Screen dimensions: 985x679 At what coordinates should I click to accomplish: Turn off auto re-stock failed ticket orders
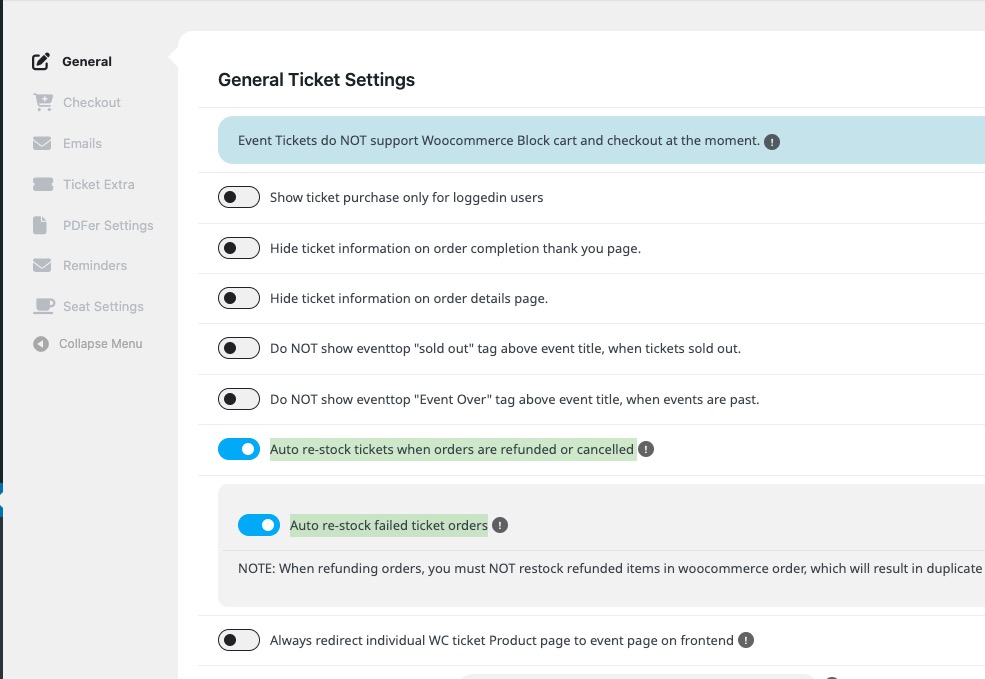coord(259,525)
